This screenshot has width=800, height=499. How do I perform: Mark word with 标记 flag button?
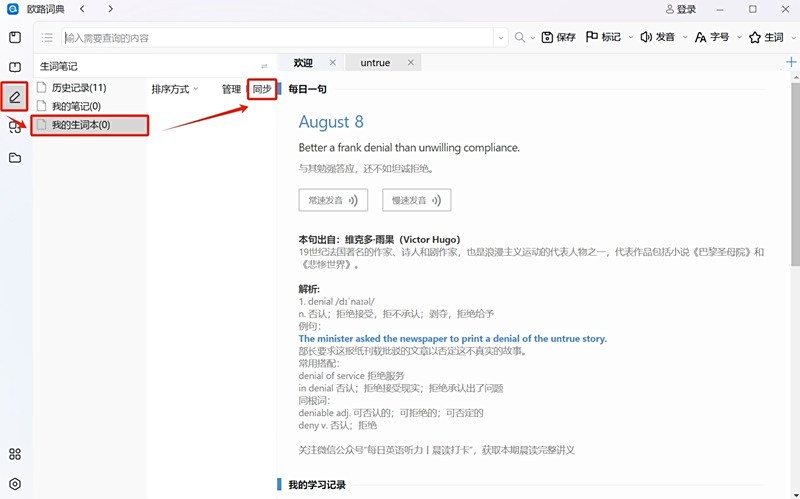[603, 37]
